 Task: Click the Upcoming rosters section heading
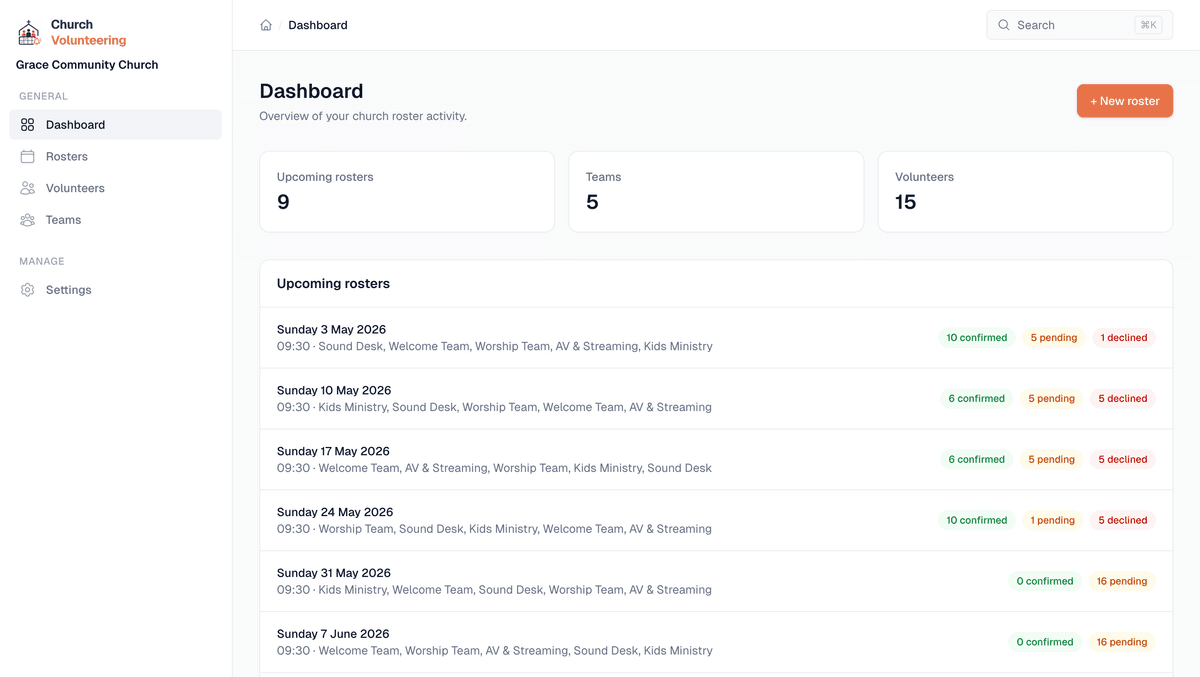click(x=333, y=284)
